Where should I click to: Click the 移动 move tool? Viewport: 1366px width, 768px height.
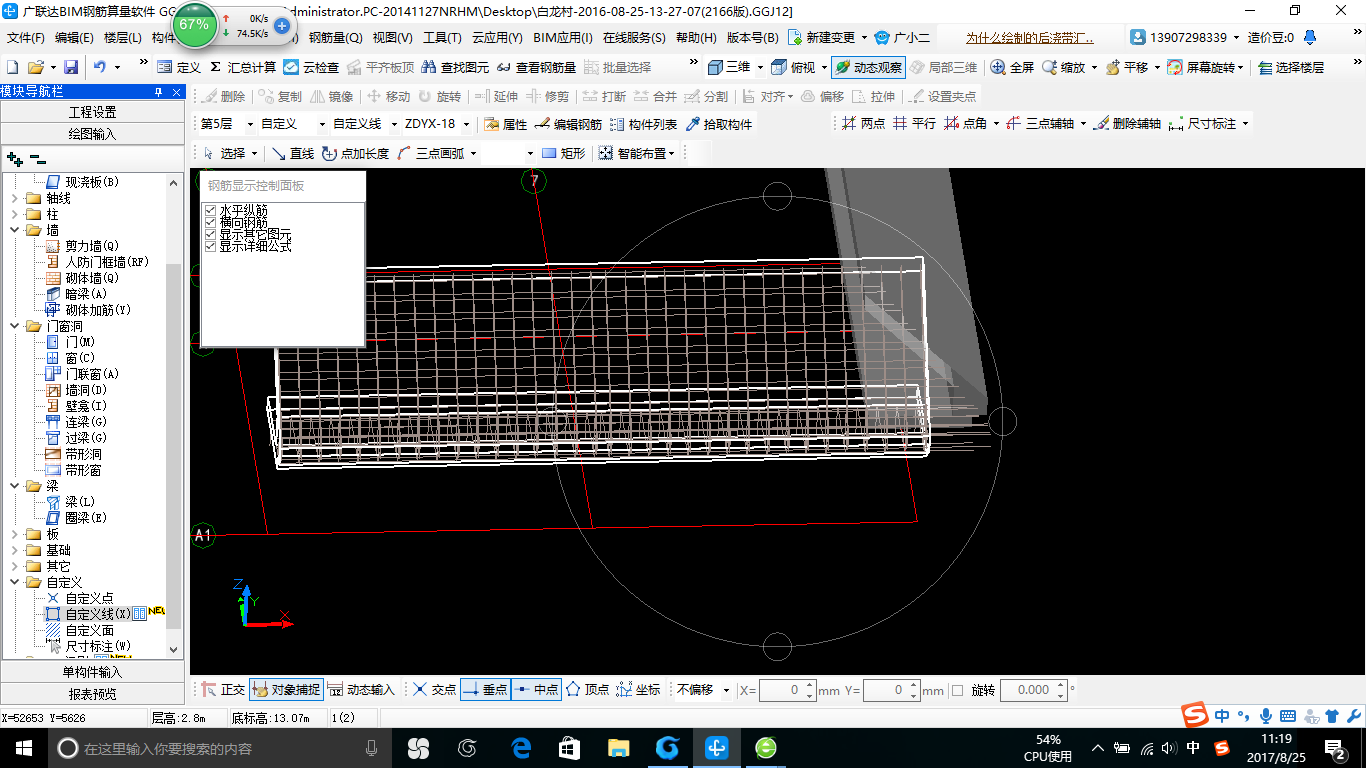[x=388, y=96]
